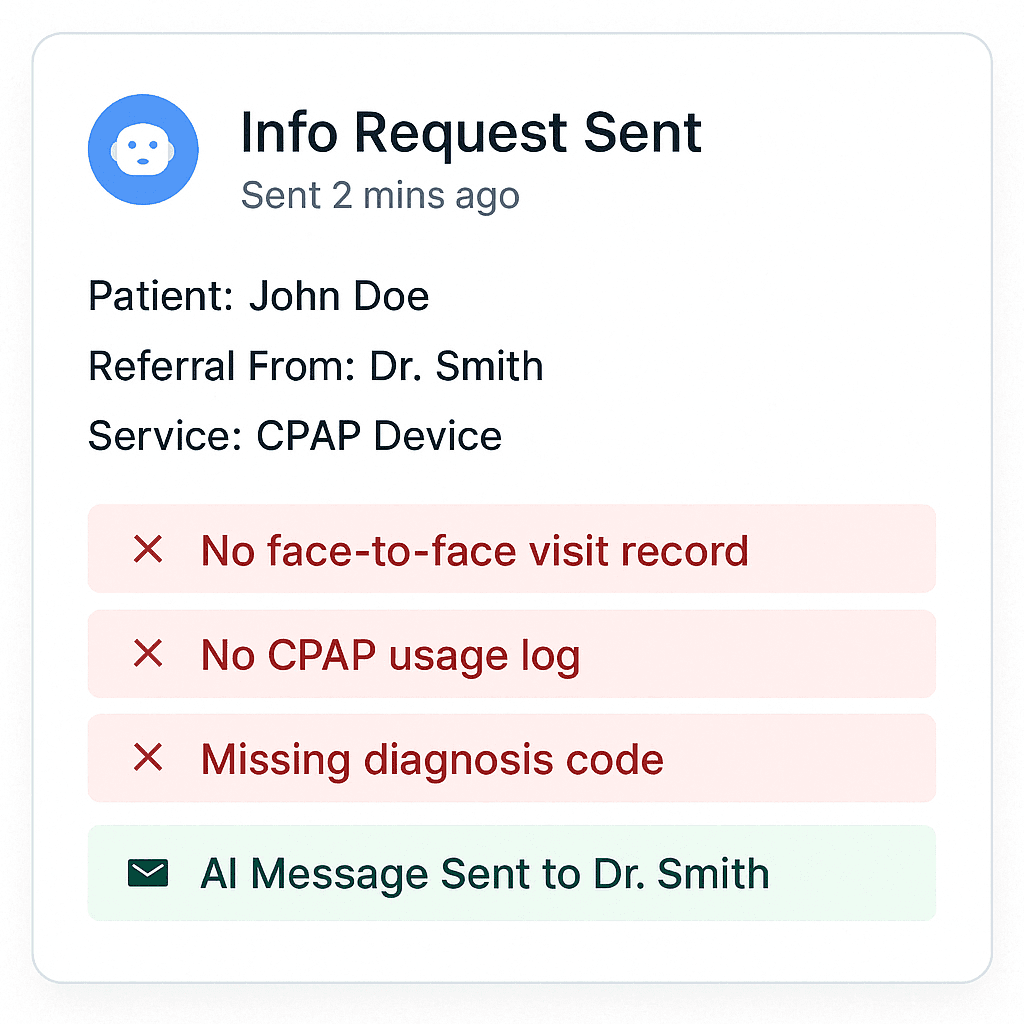1024x1024 pixels.
Task: Click the Sent 2 mins ago timestamp
Action: pos(380,196)
